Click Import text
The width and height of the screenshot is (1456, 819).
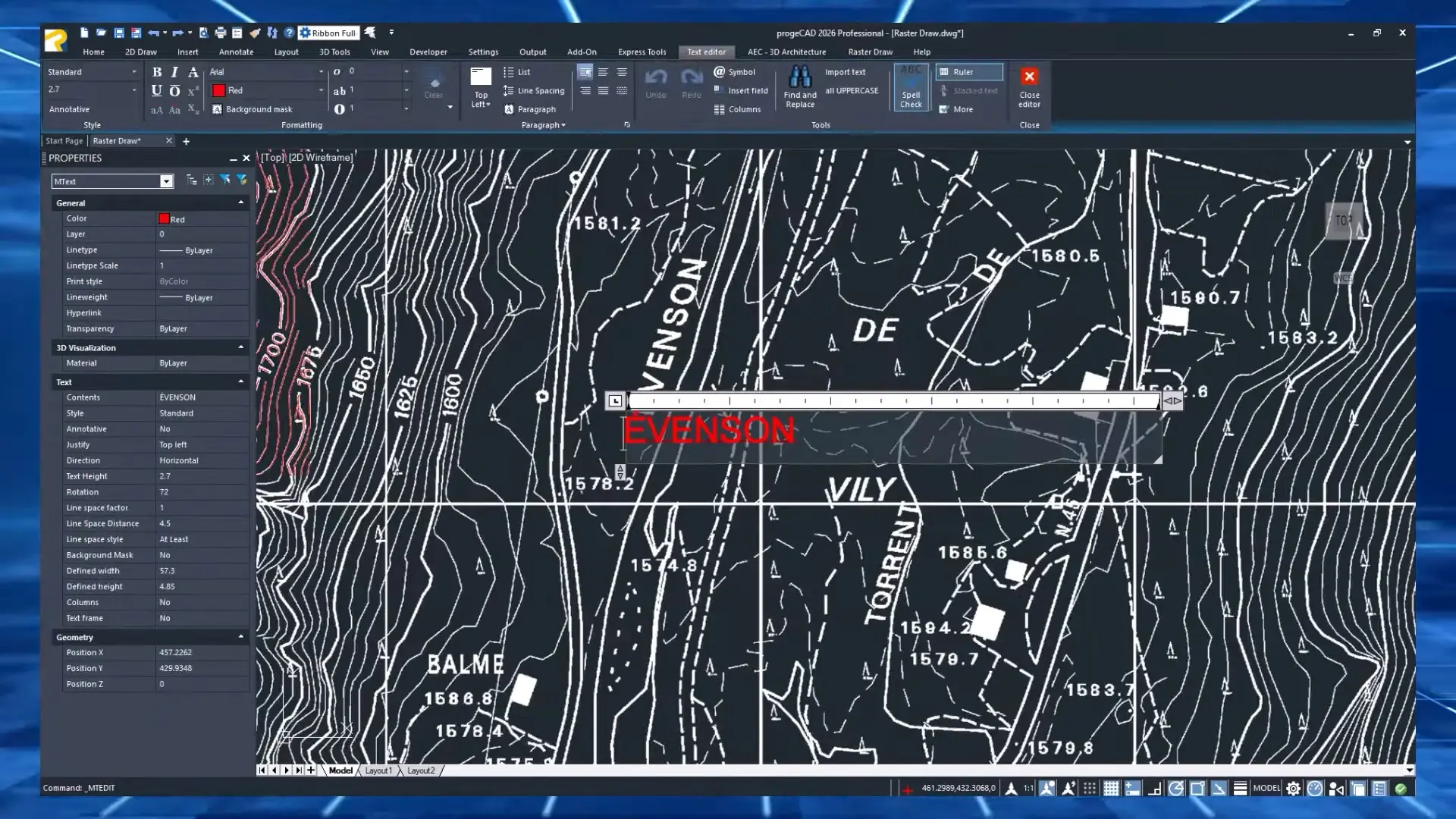coord(845,72)
